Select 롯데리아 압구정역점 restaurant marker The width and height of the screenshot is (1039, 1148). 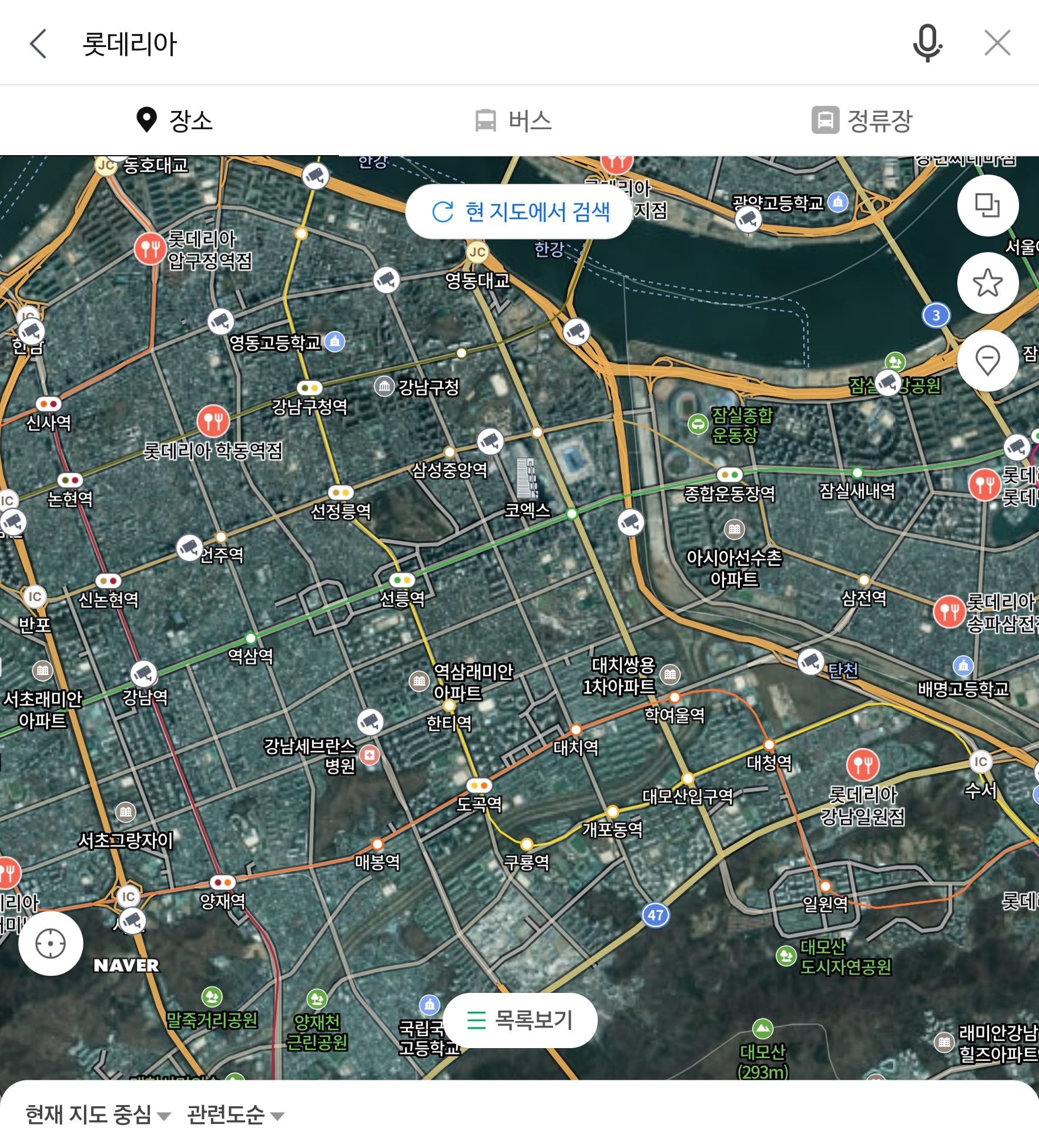click(150, 249)
